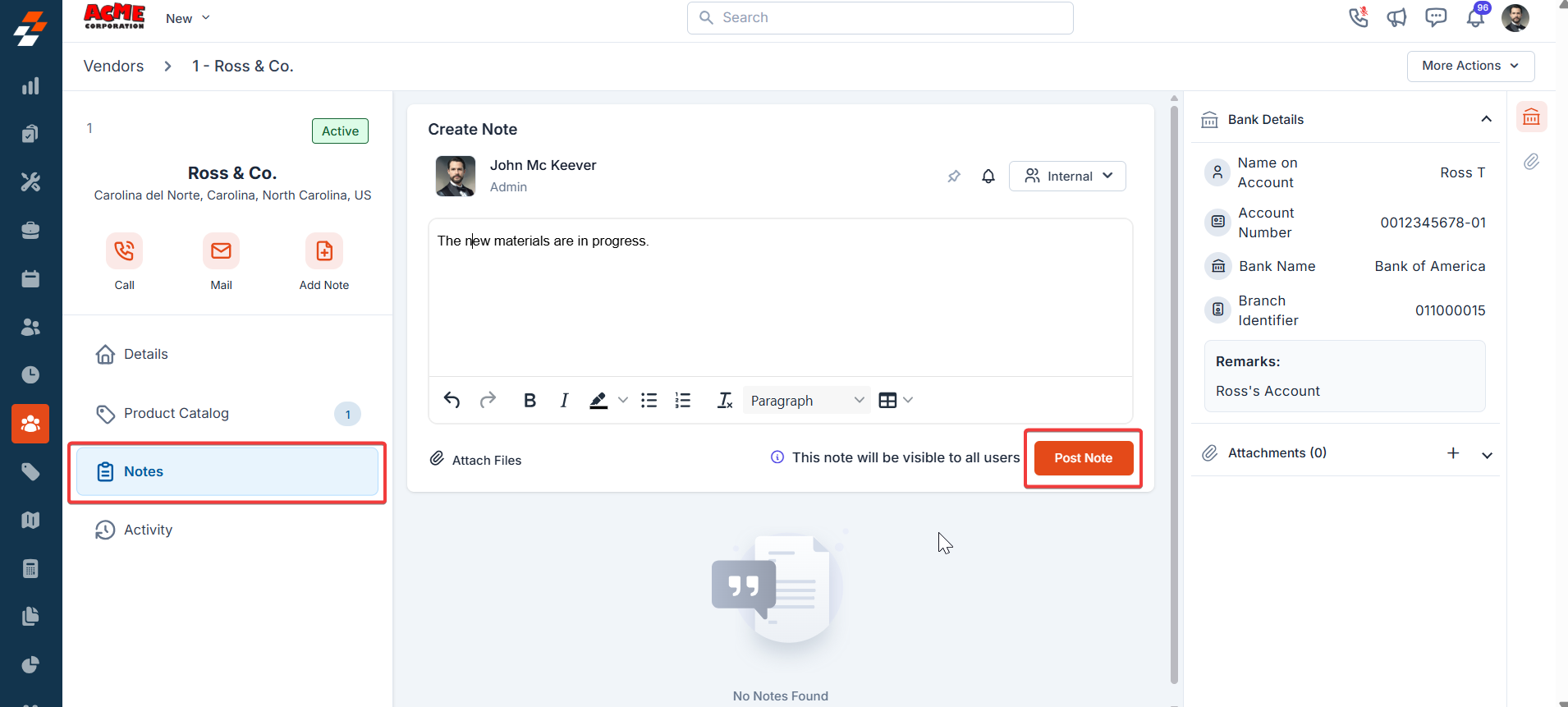
Task: Click the Mail icon for Ross & Co.
Action: 221,250
